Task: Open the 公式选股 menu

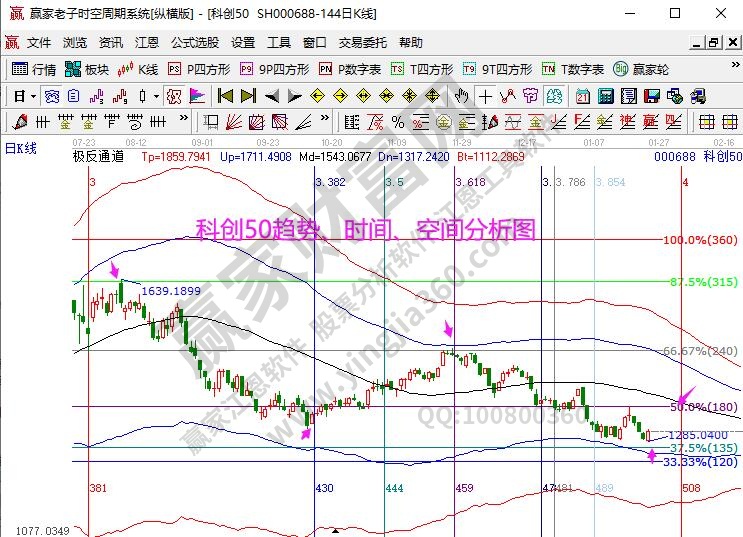Action: click(x=196, y=43)
